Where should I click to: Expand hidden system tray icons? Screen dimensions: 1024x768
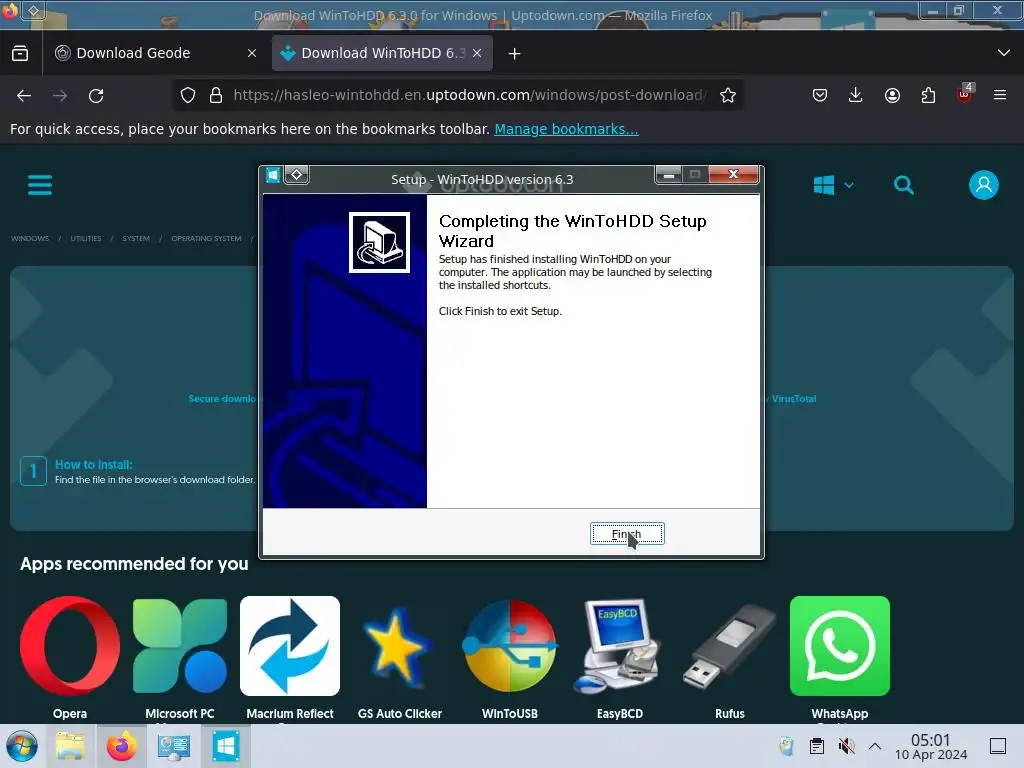pyautogui.click(x=875, y=746)
